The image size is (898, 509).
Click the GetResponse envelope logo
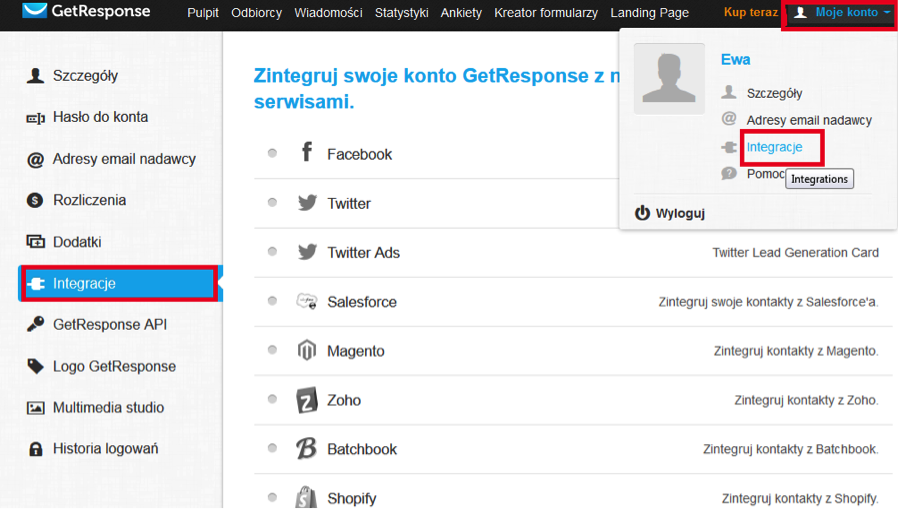tap(34, 10)
